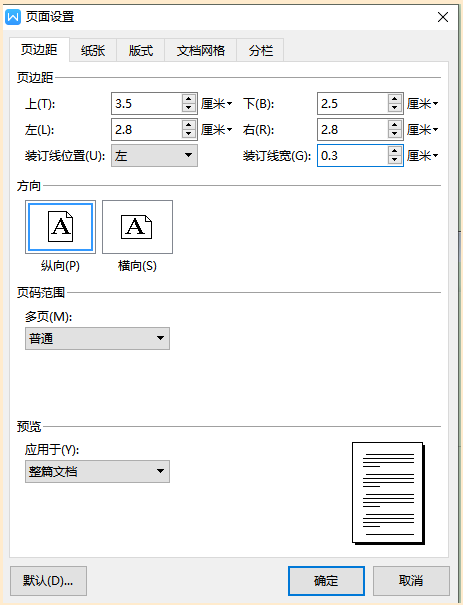The width and height of the screenshot is (463, 605).
Task: Click the 取消 cancel button
Action: coord(411,581)
